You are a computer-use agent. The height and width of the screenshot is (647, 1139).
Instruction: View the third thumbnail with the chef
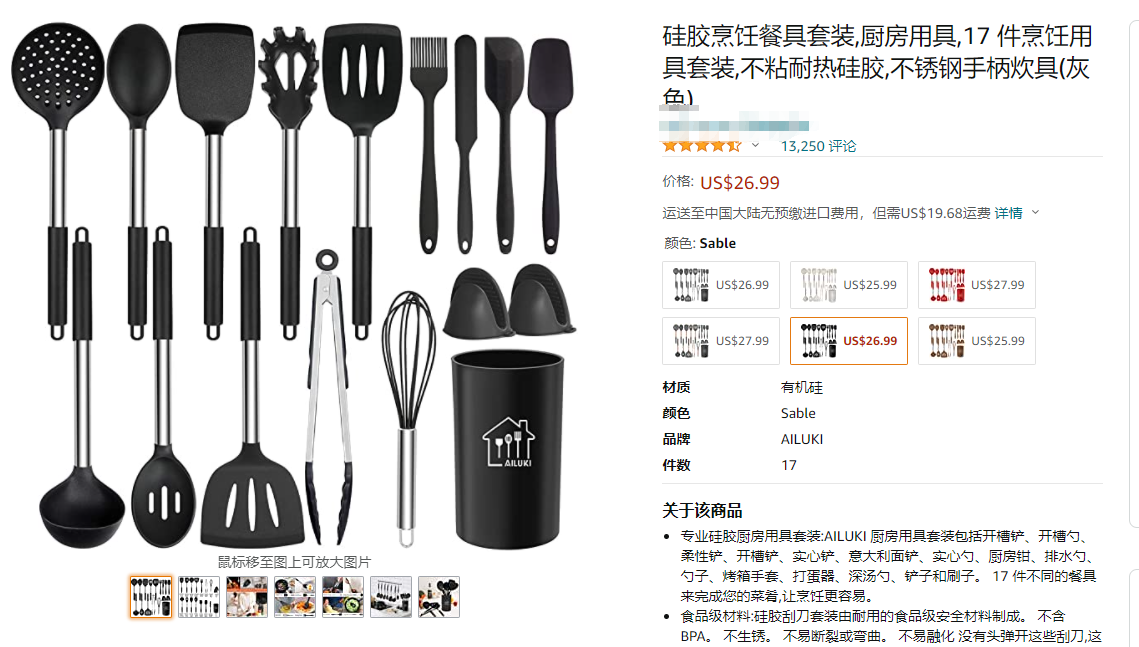(247, 597)
